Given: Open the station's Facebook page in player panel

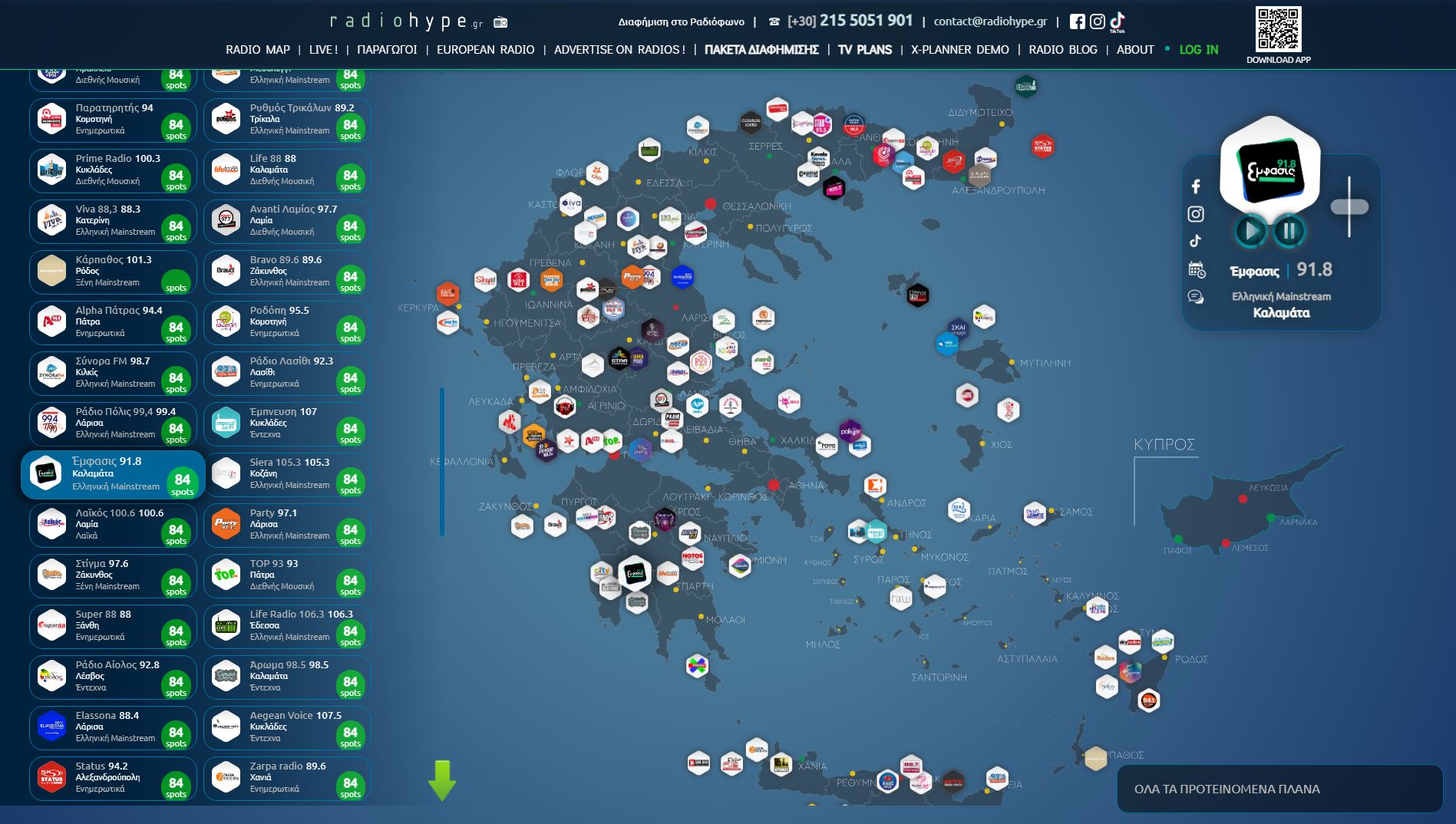Looking at the screenshot, I should pyautogui.click(x=1195, y=186).
